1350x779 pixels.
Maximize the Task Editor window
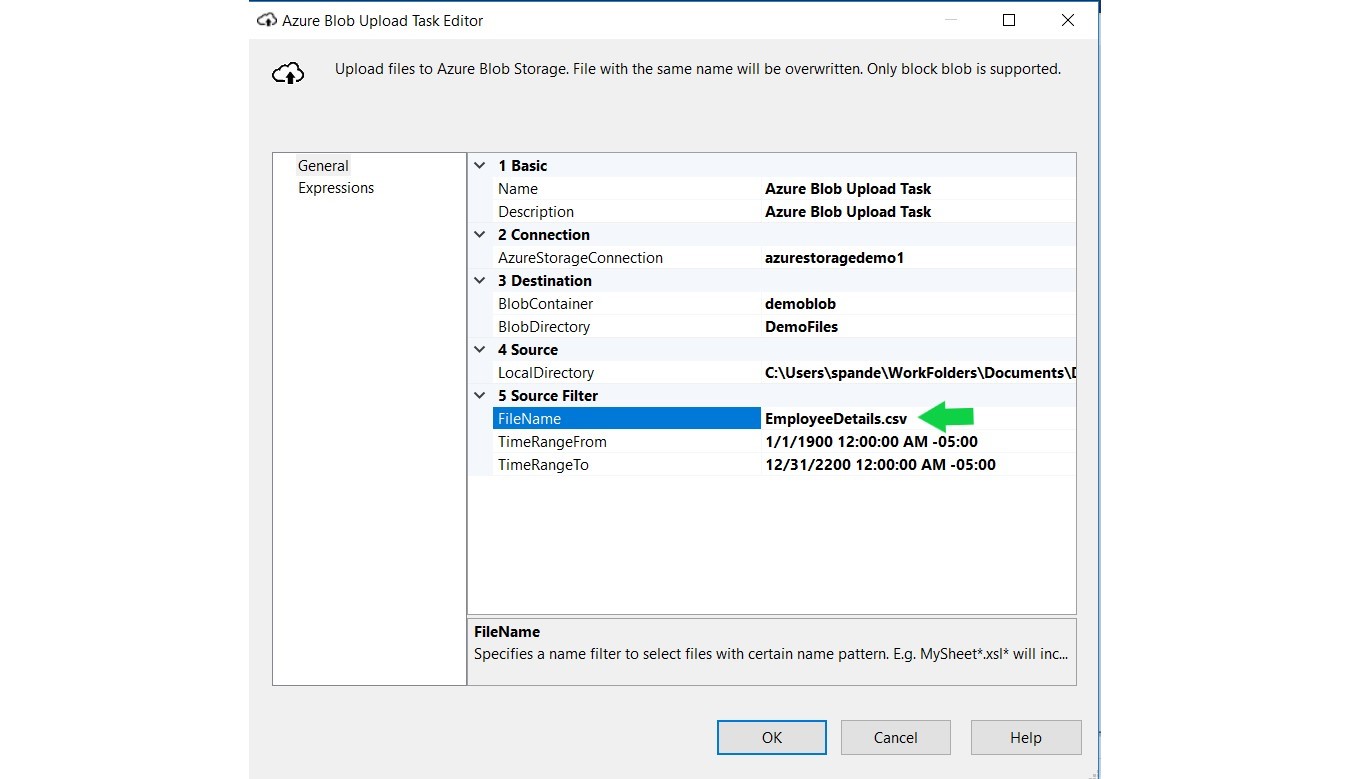(x=1009, y=20)
